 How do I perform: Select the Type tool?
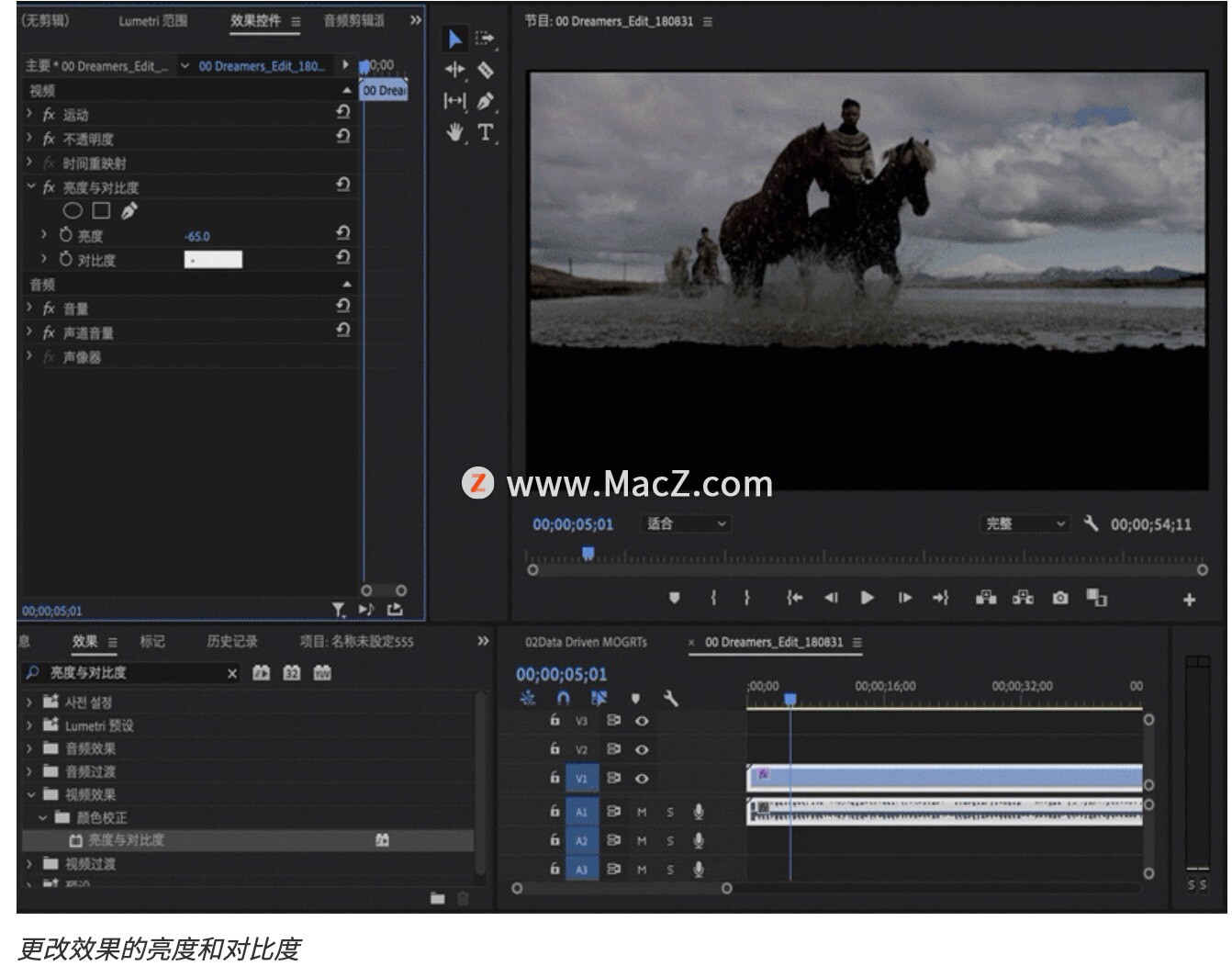click(x=486, y=132)
